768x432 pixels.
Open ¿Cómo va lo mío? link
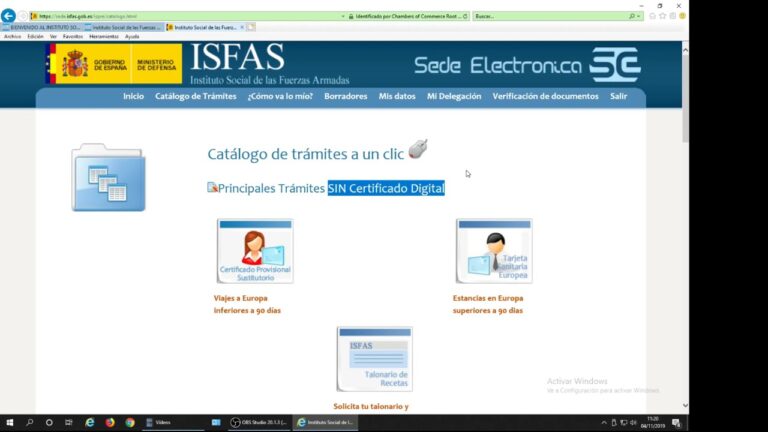280,96
